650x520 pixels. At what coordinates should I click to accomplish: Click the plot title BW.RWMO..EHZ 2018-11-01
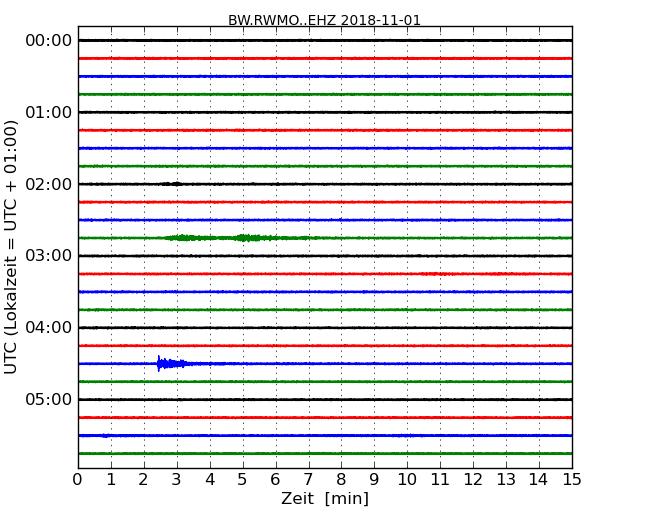(324, 20)
